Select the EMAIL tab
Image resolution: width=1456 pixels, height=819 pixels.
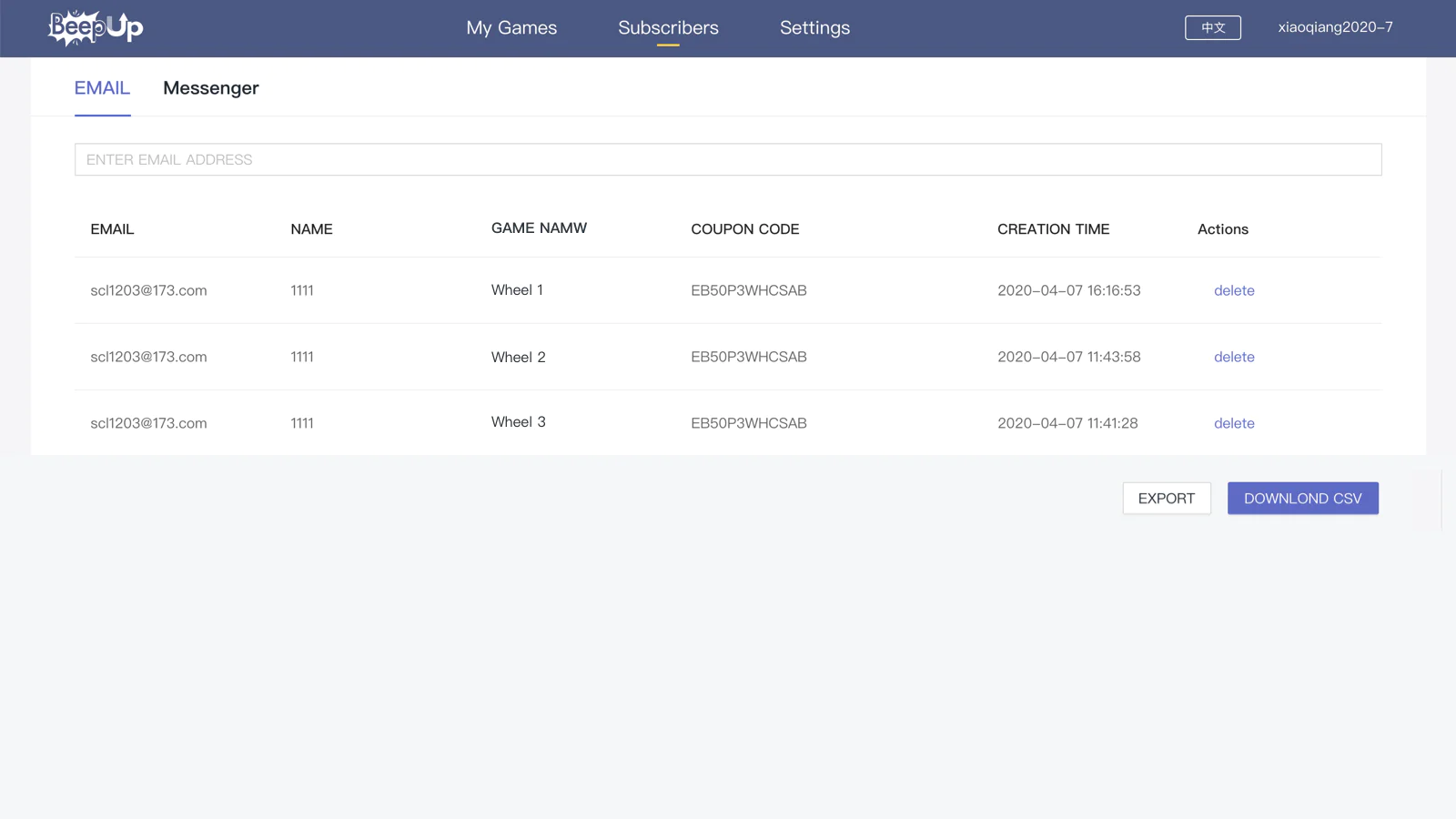[x=102, y=88]
